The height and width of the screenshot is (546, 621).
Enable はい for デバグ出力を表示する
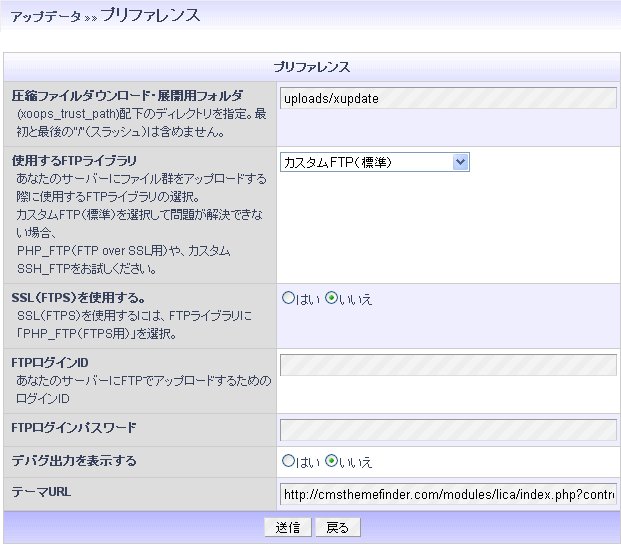click(x=289, y=461)
